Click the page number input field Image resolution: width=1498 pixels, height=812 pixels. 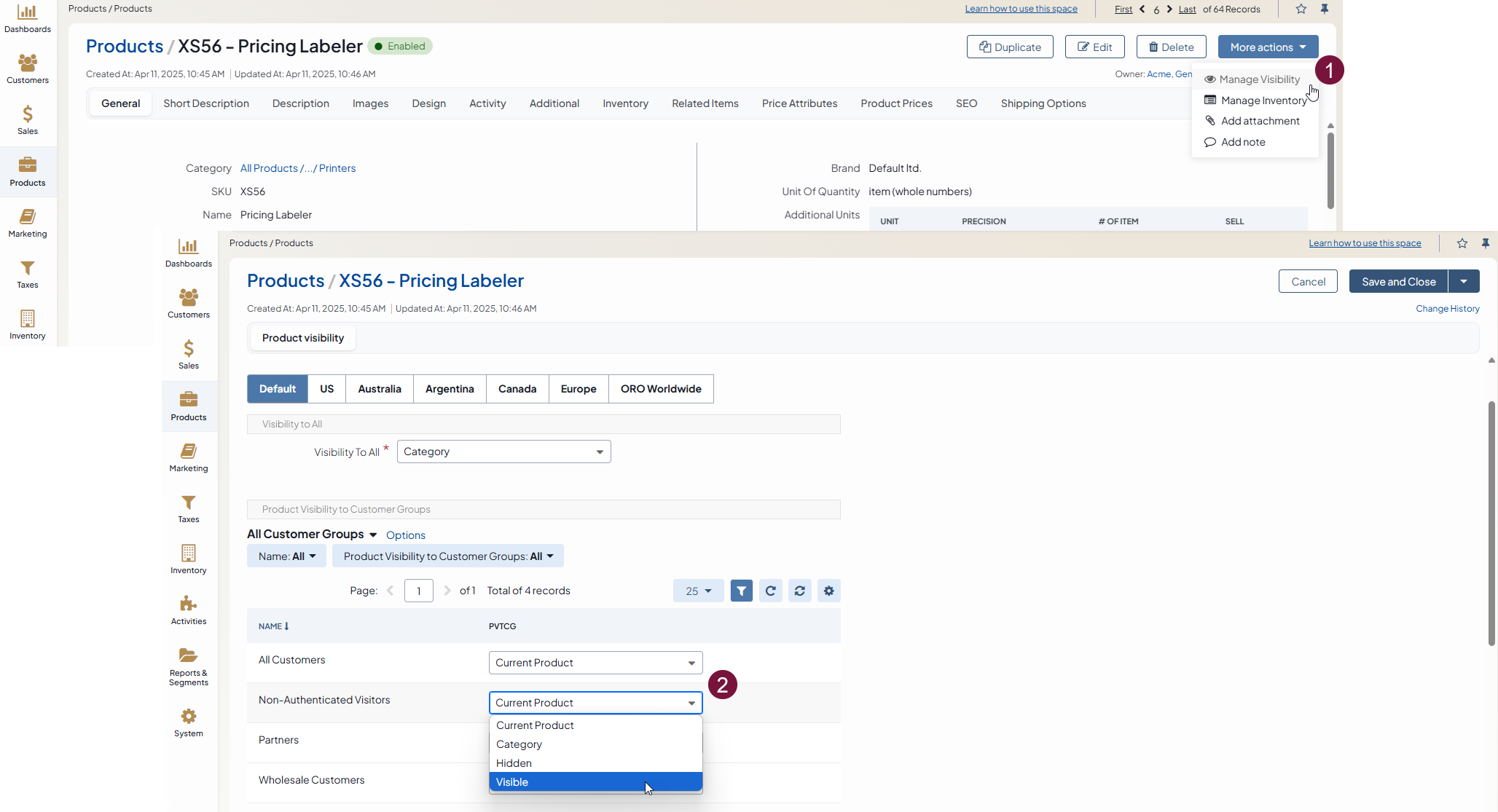click(x=418, y=591)
